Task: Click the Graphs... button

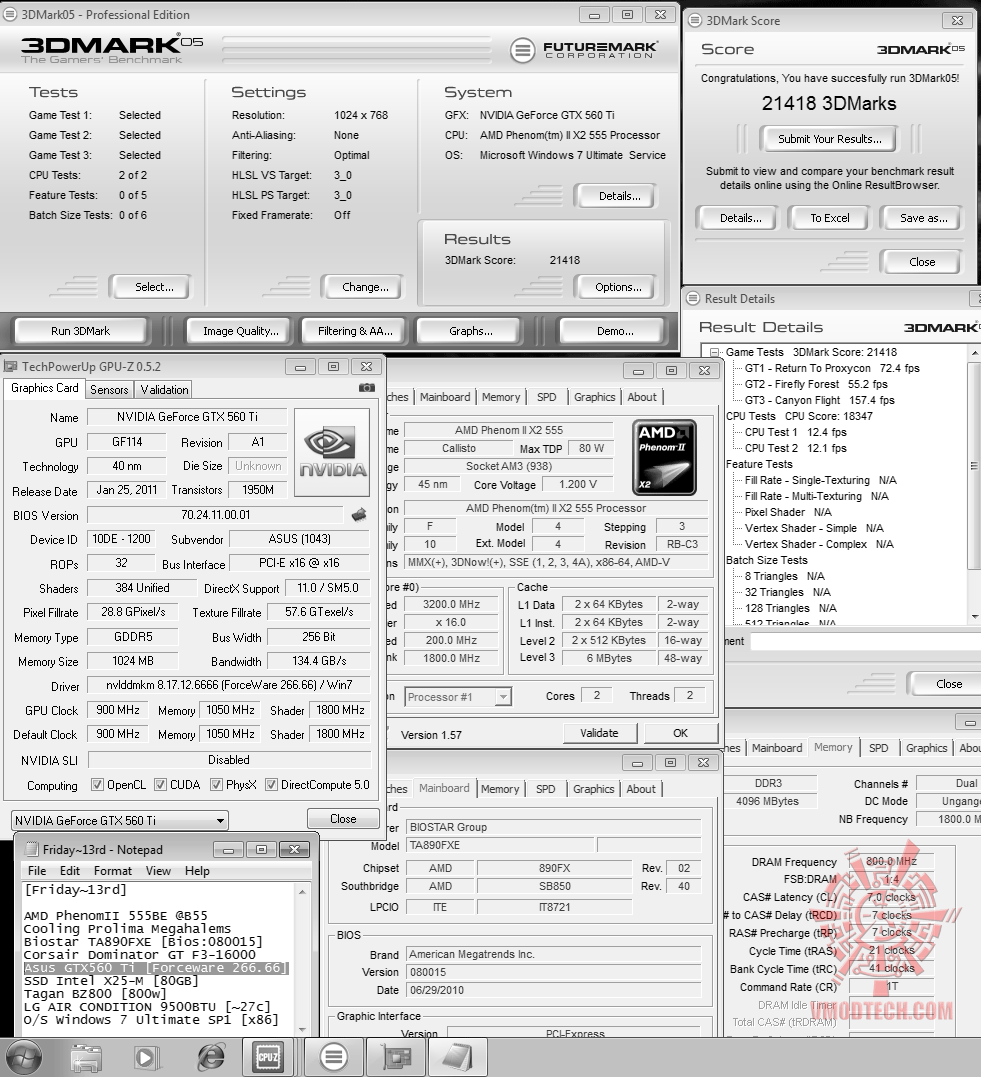Action: [471, 331]
